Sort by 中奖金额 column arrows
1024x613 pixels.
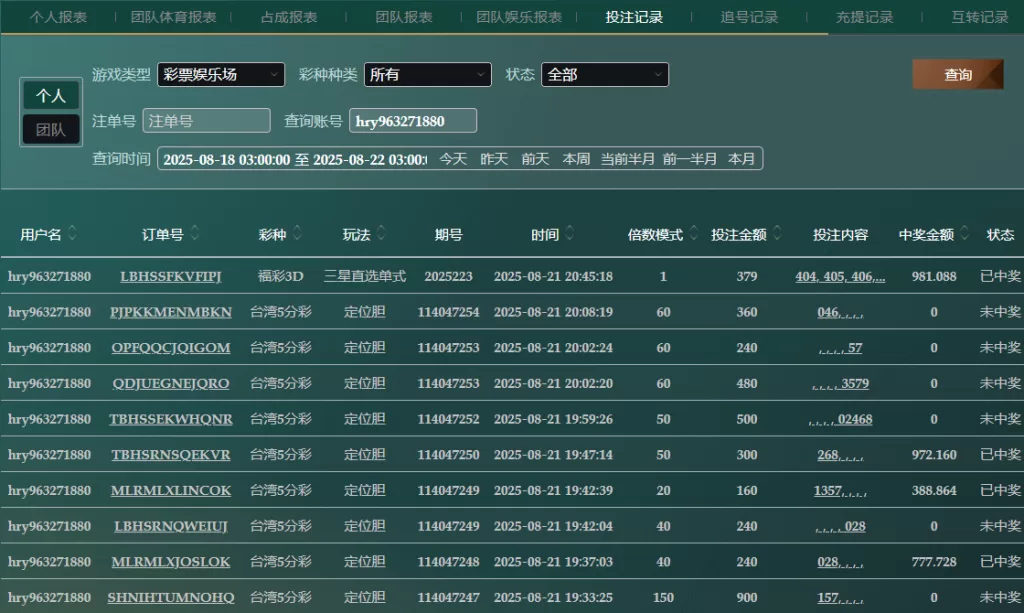point(965,232)
